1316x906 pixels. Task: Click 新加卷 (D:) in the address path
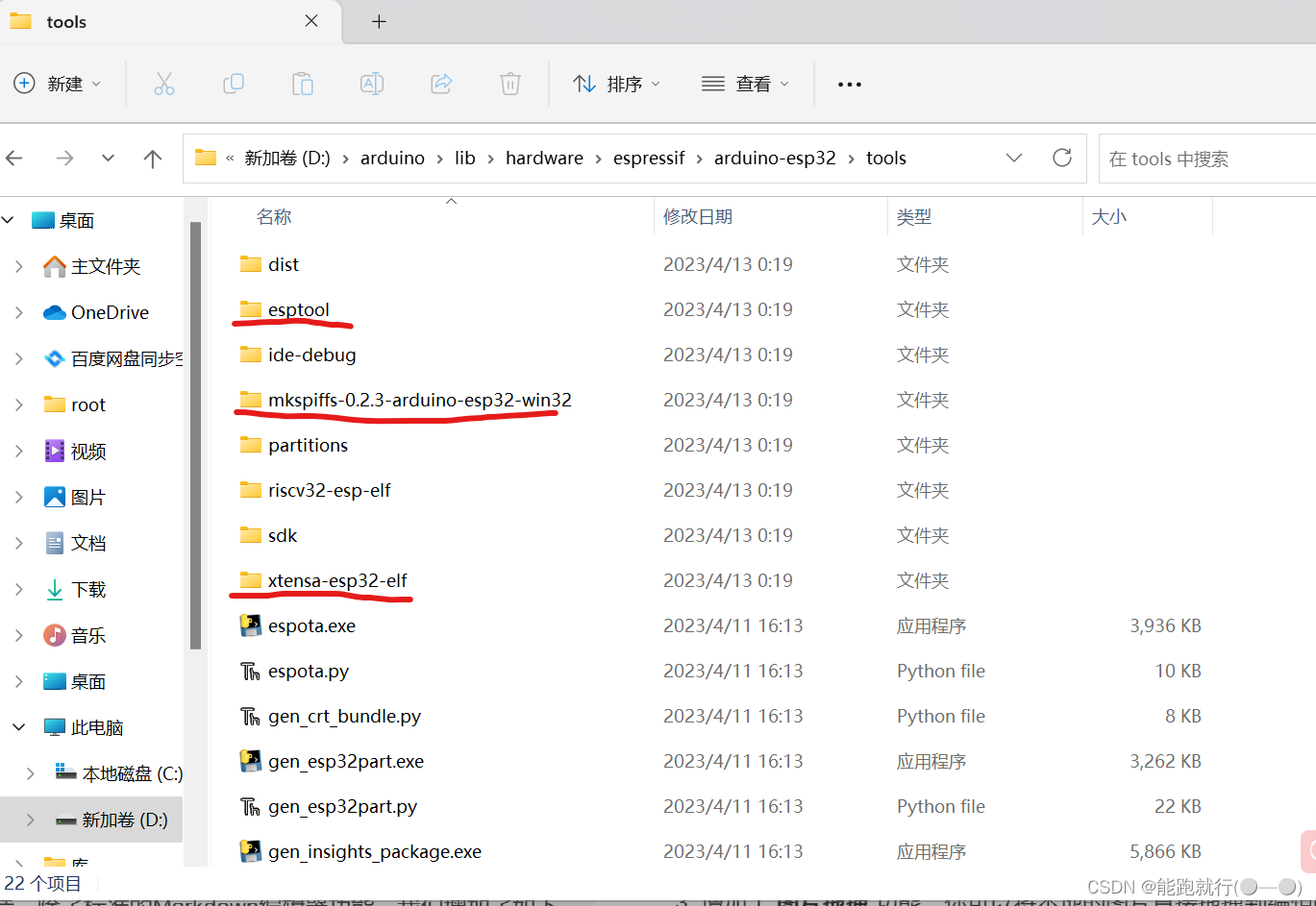tap(287, 159)
